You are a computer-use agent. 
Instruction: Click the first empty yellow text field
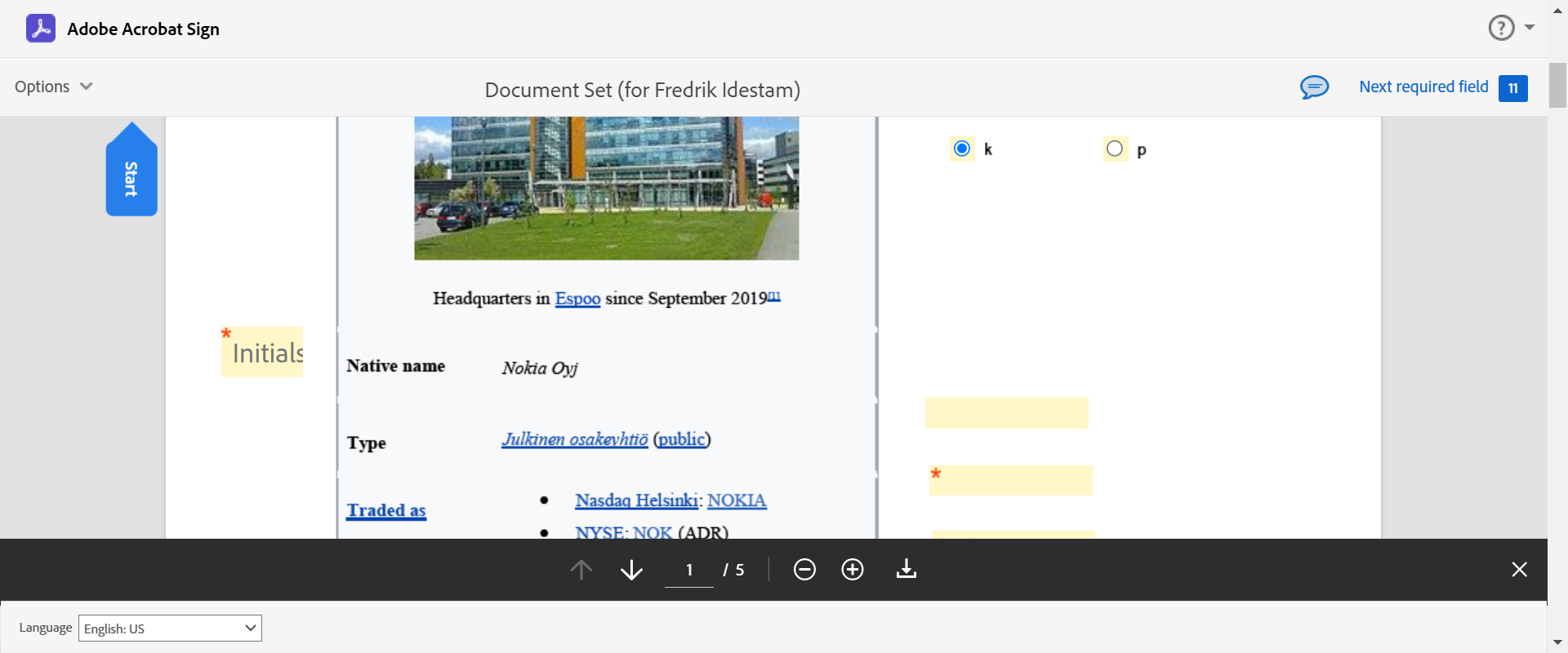click(x=1007, y=413)
